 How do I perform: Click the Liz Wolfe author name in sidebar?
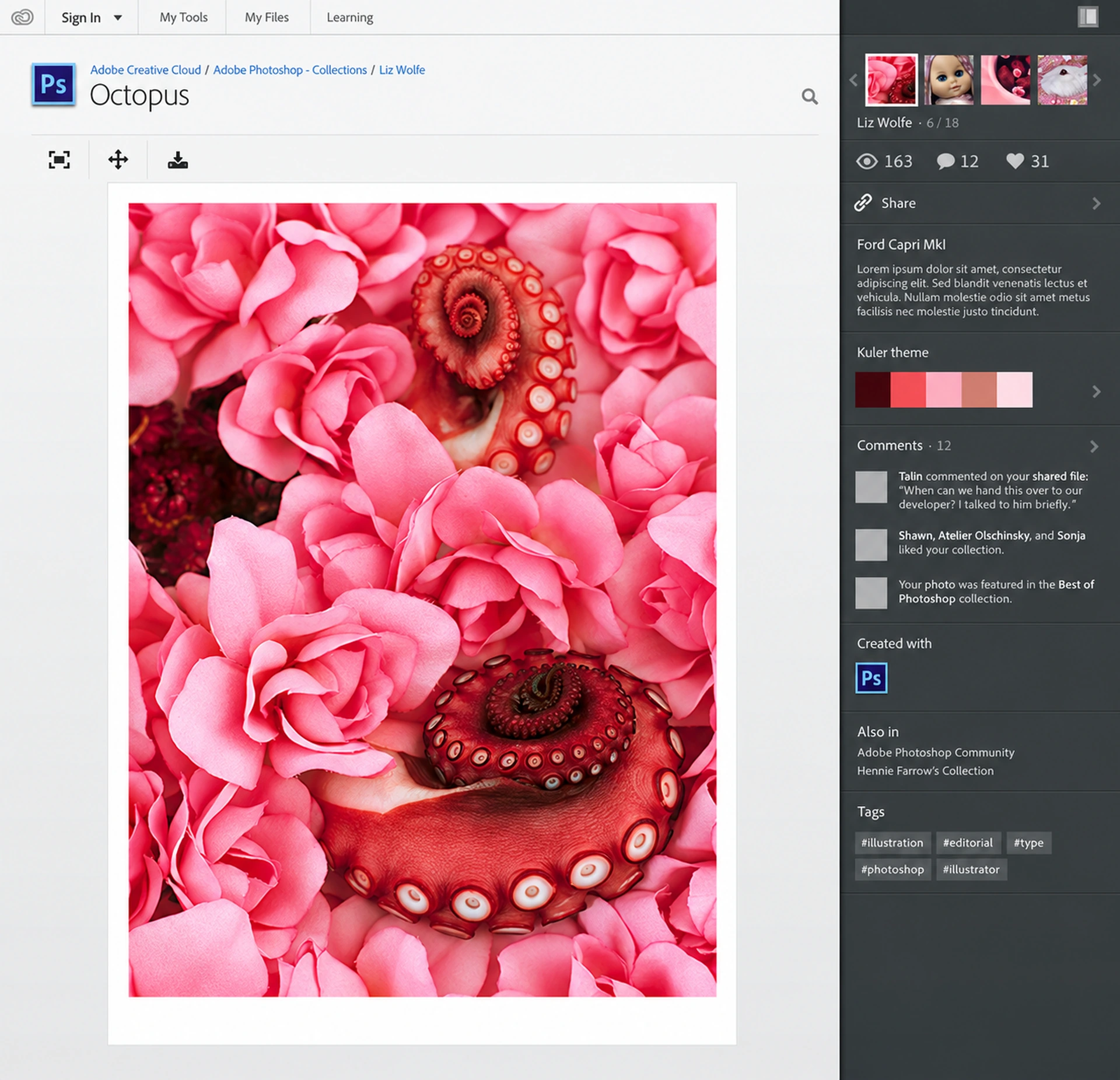884,123
